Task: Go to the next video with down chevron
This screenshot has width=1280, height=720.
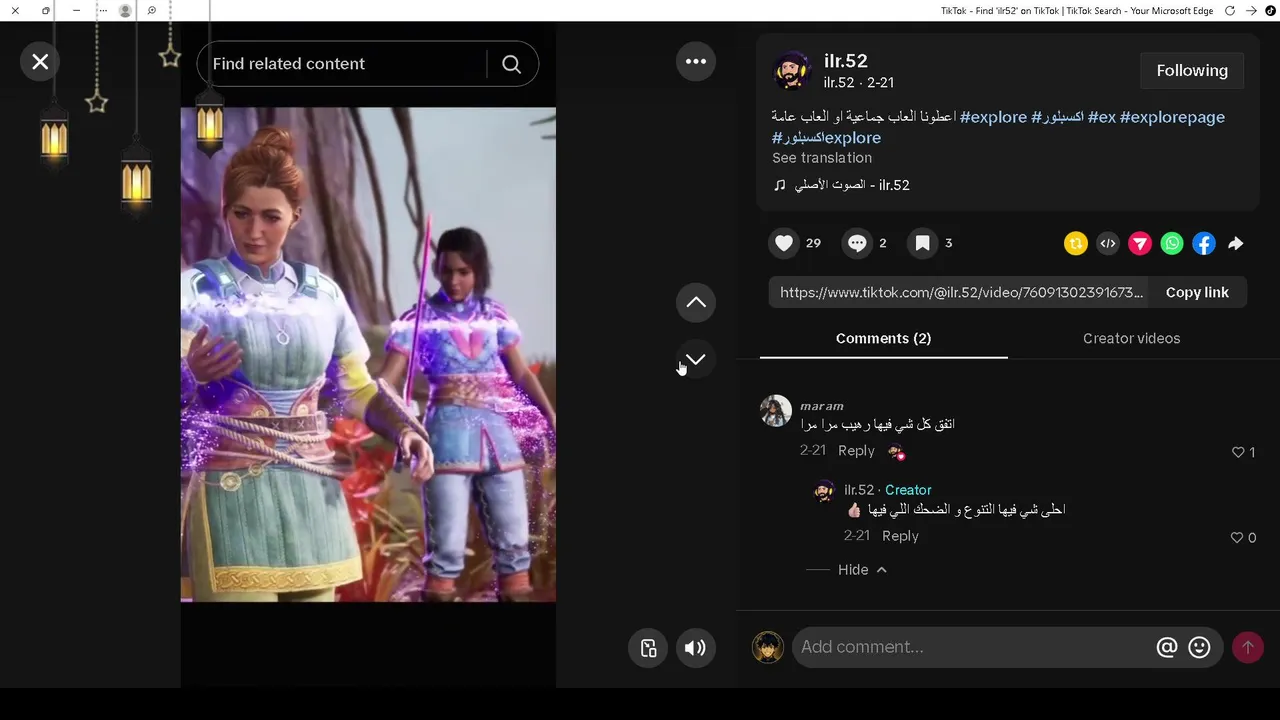Action: [x=696, y=359]
